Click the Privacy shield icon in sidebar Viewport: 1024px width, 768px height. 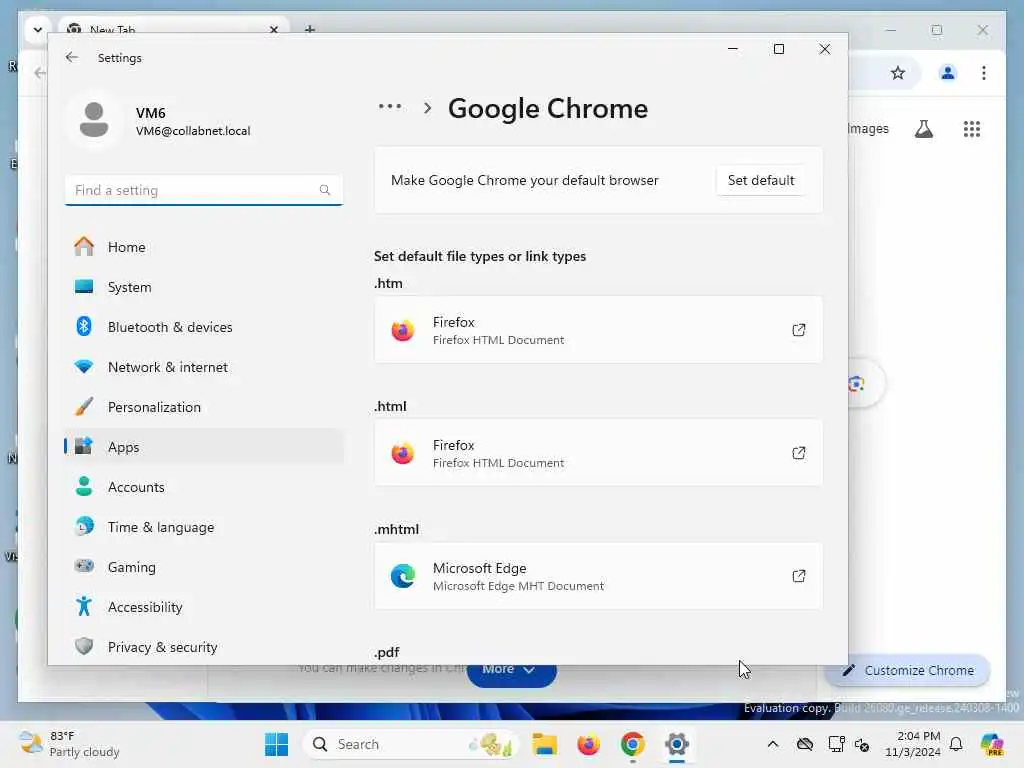point(84,646)
